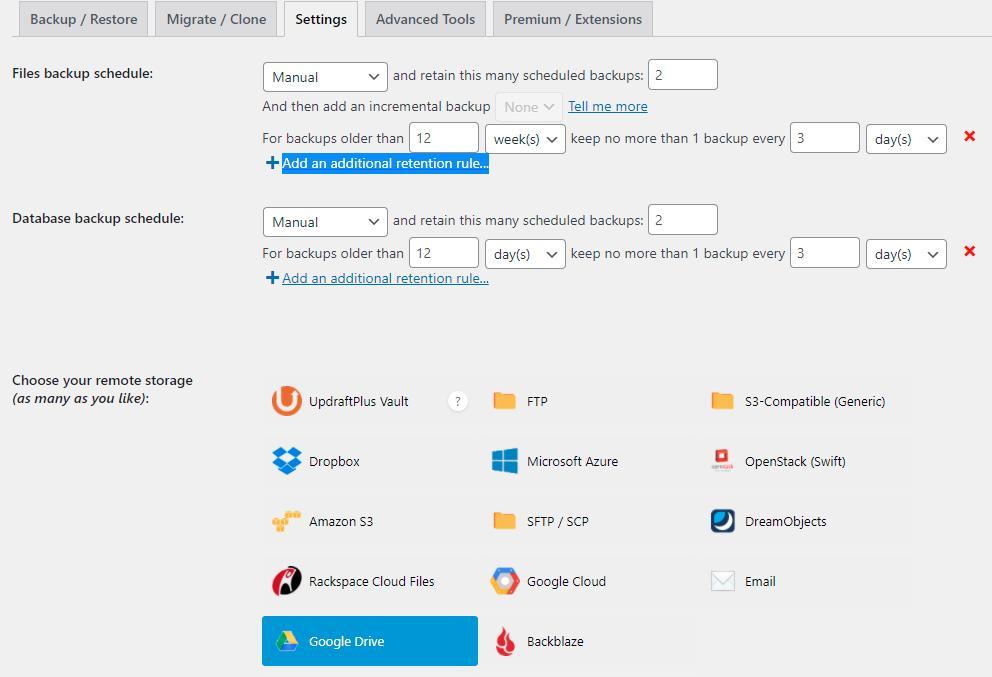Click the Google Drive triangle icon
The height and width of the screenshot is (677, 992).
[x=287, y=641]
